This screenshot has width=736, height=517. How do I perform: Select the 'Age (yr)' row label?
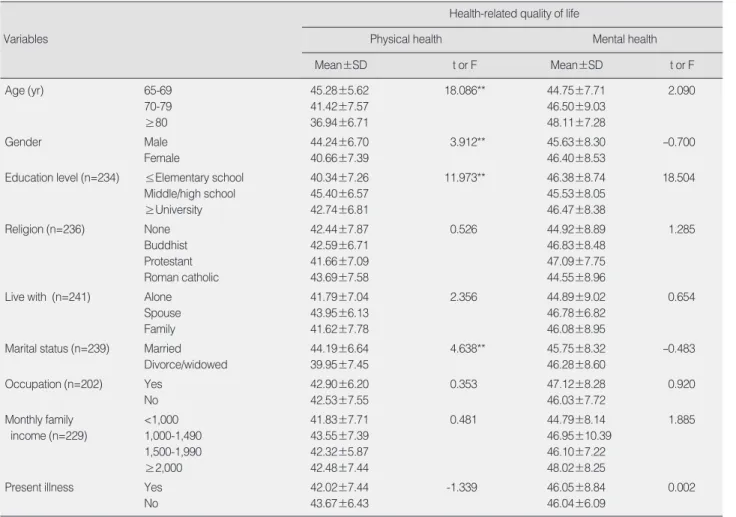click(x=24, y=90)
